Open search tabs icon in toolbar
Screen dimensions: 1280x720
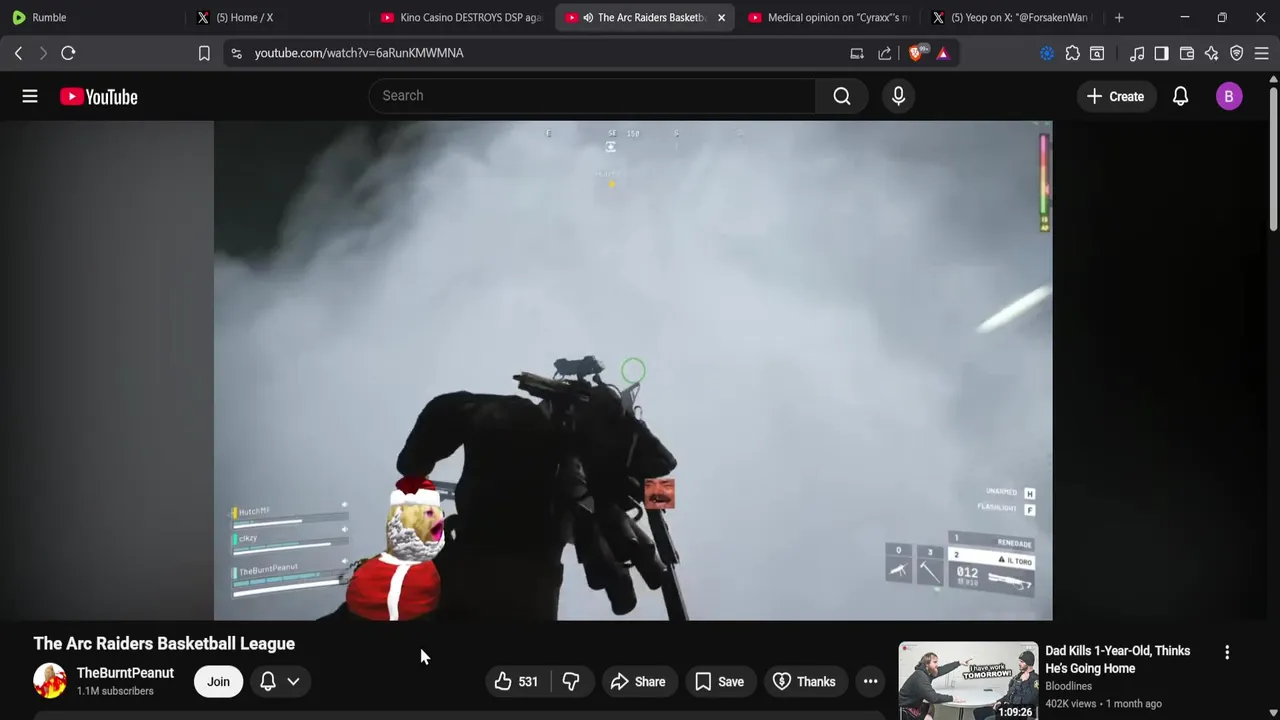coord(1097,53)
